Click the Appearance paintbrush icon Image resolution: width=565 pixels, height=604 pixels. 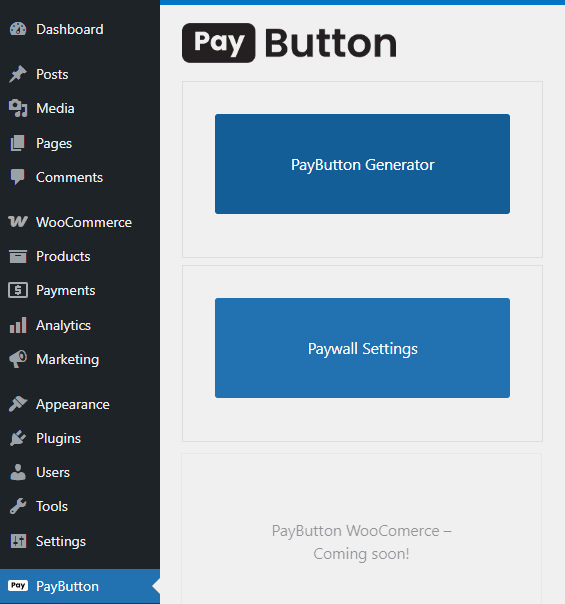click(18, 404)
